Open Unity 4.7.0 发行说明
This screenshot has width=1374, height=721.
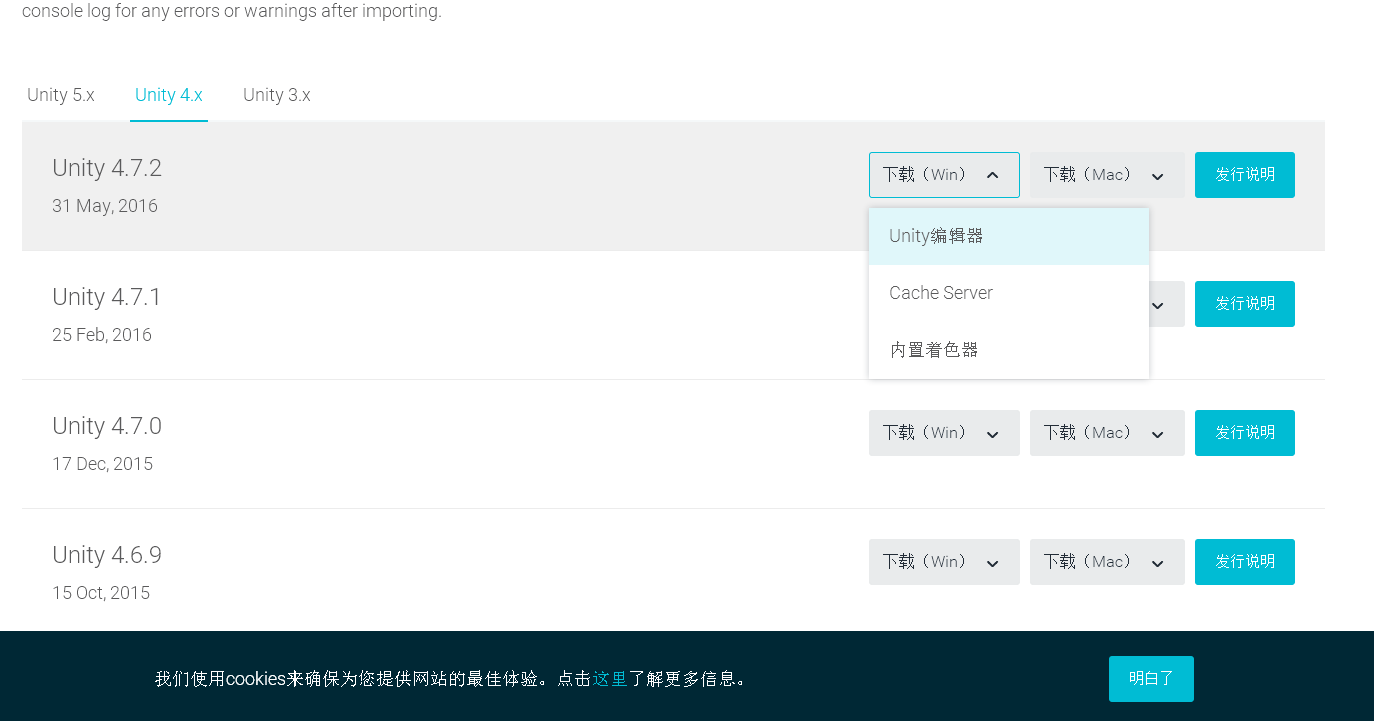[x=1245, y=433]
